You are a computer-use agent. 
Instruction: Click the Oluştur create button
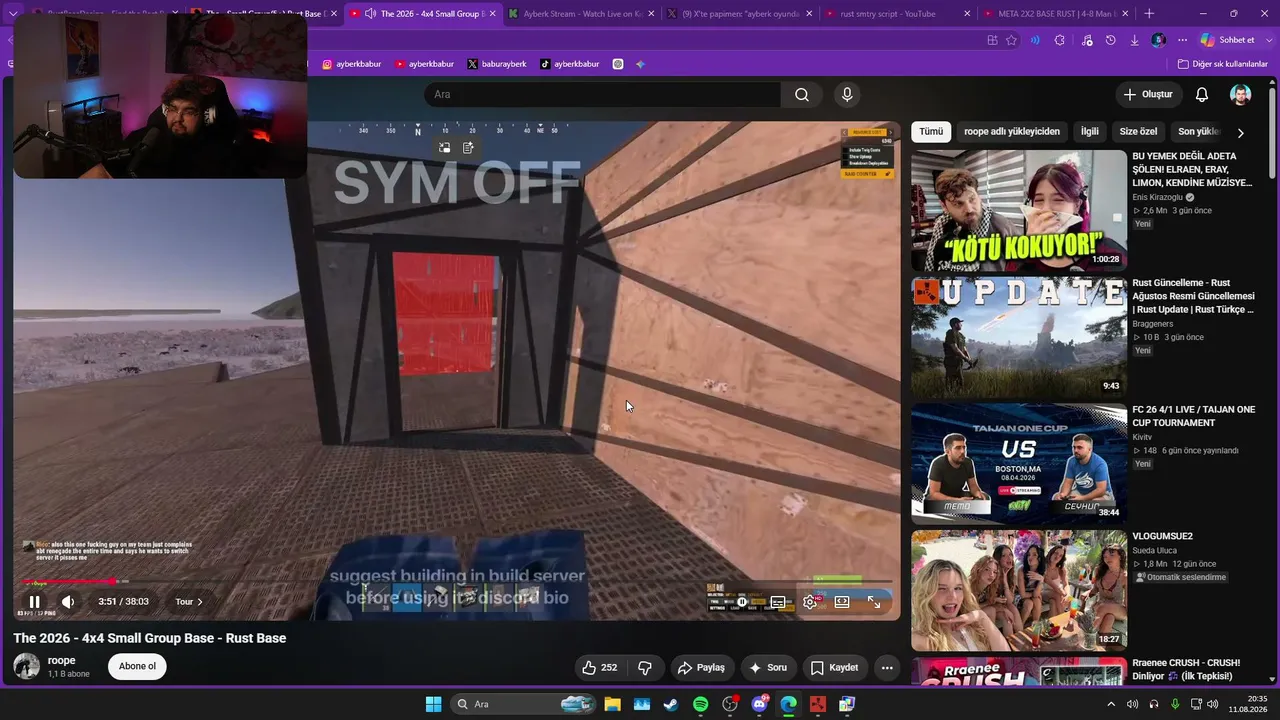[1148, 94]
